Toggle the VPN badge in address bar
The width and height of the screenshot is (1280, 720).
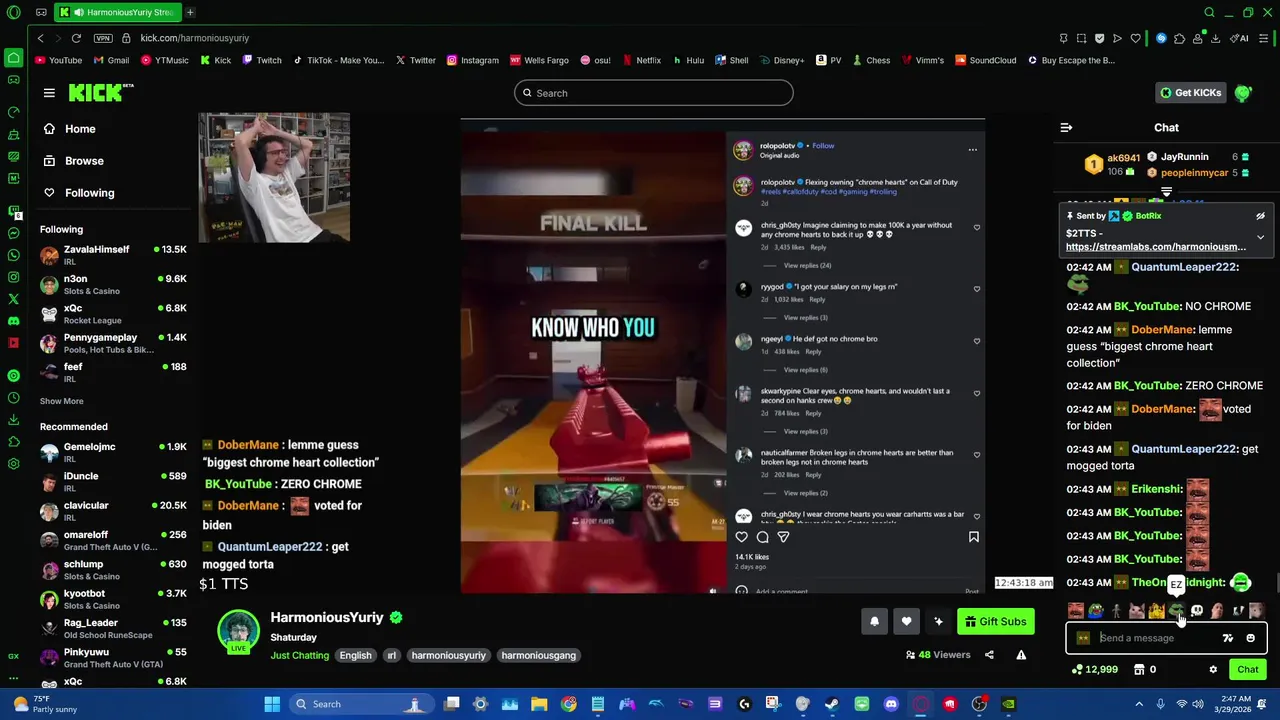coord(102,38)
